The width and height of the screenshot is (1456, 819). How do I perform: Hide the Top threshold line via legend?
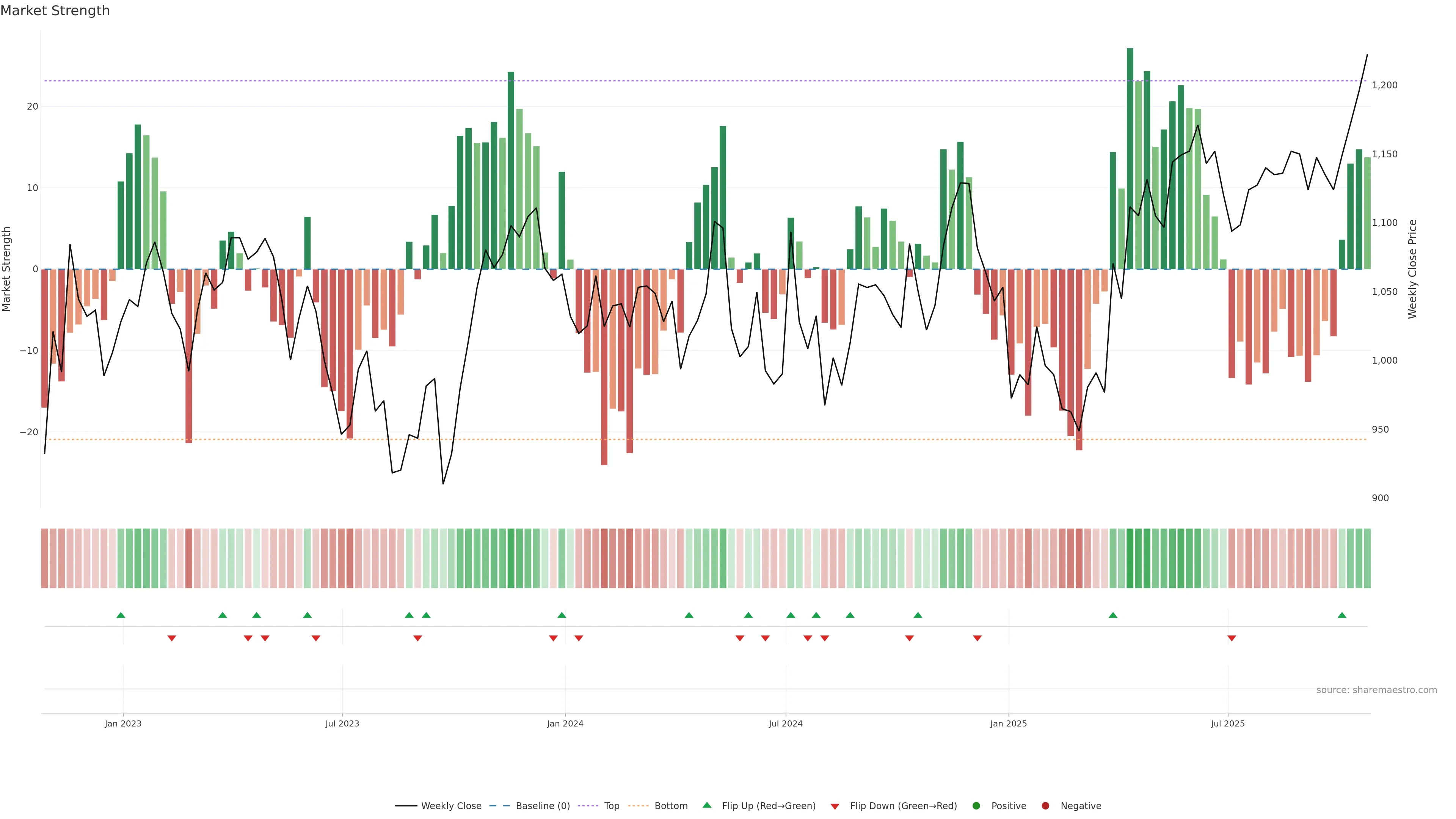pyautogui.click(x=611, y=805)
